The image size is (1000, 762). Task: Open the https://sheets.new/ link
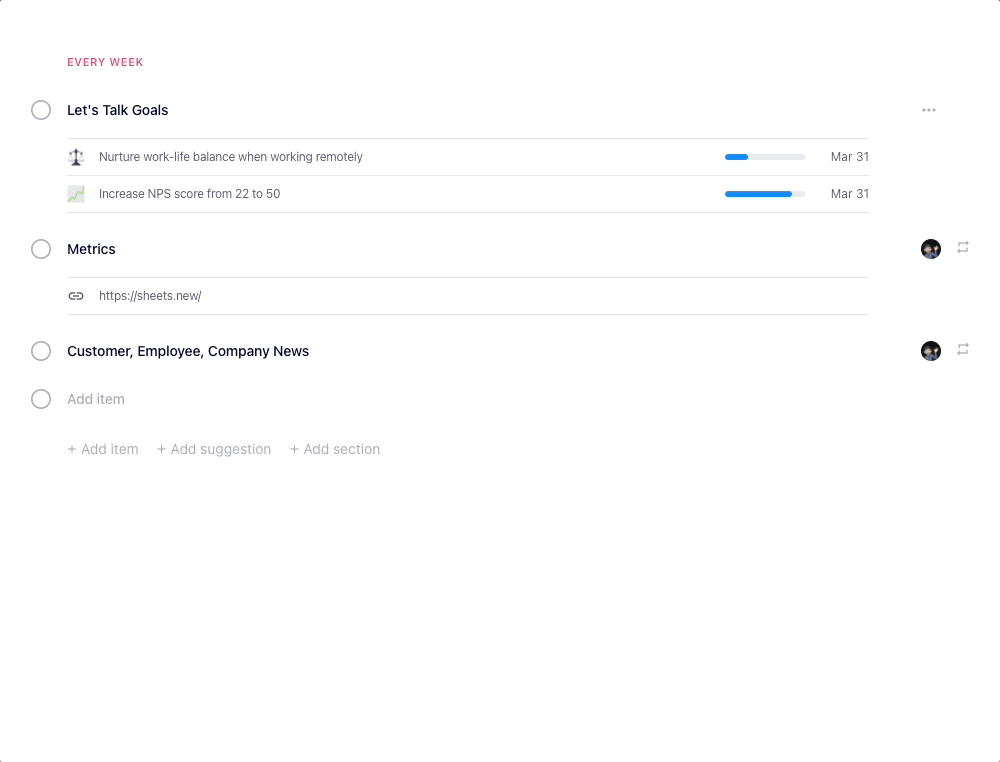point(150,296)
